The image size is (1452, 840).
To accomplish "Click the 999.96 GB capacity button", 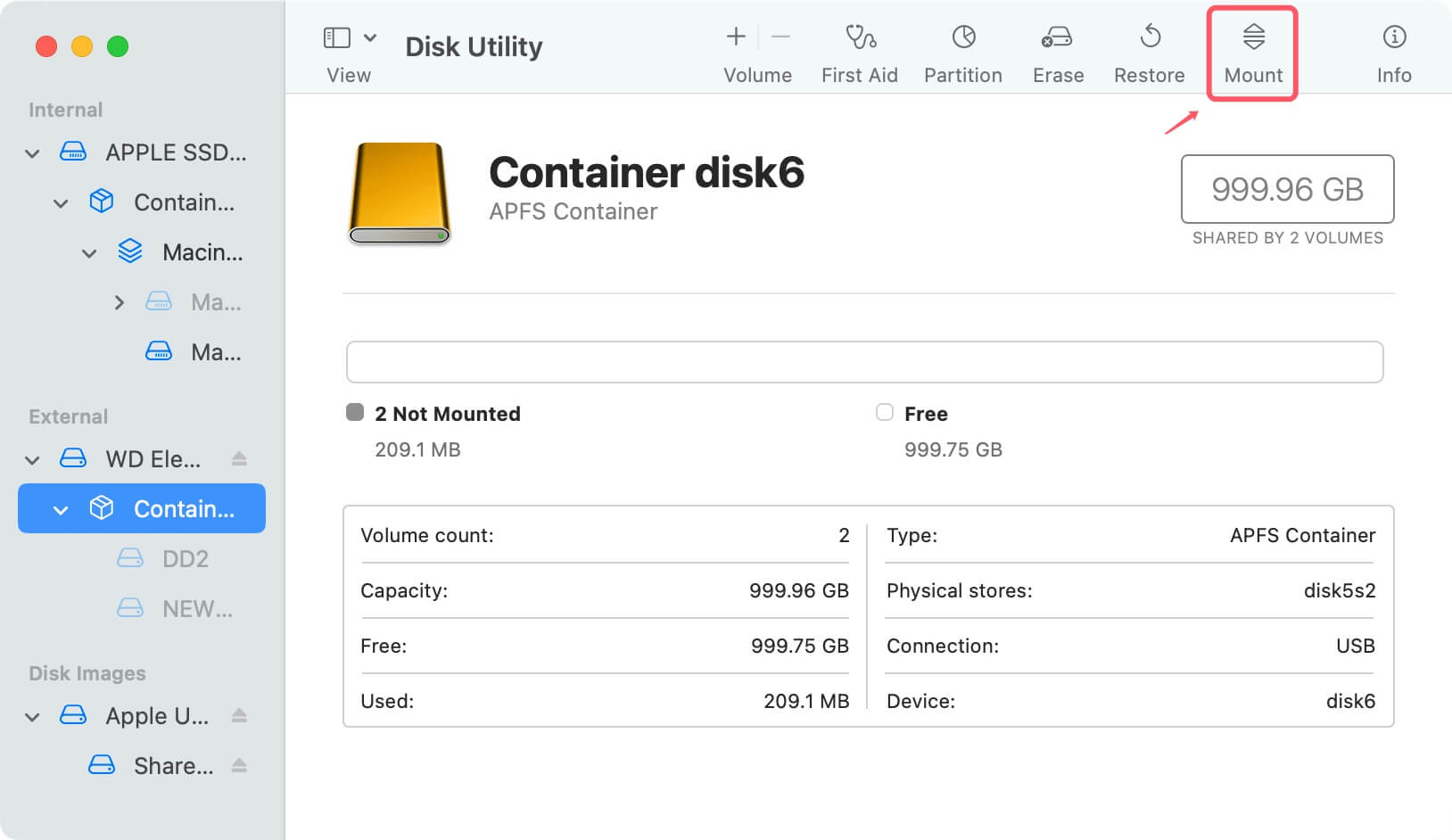I will click(1287, 189).
